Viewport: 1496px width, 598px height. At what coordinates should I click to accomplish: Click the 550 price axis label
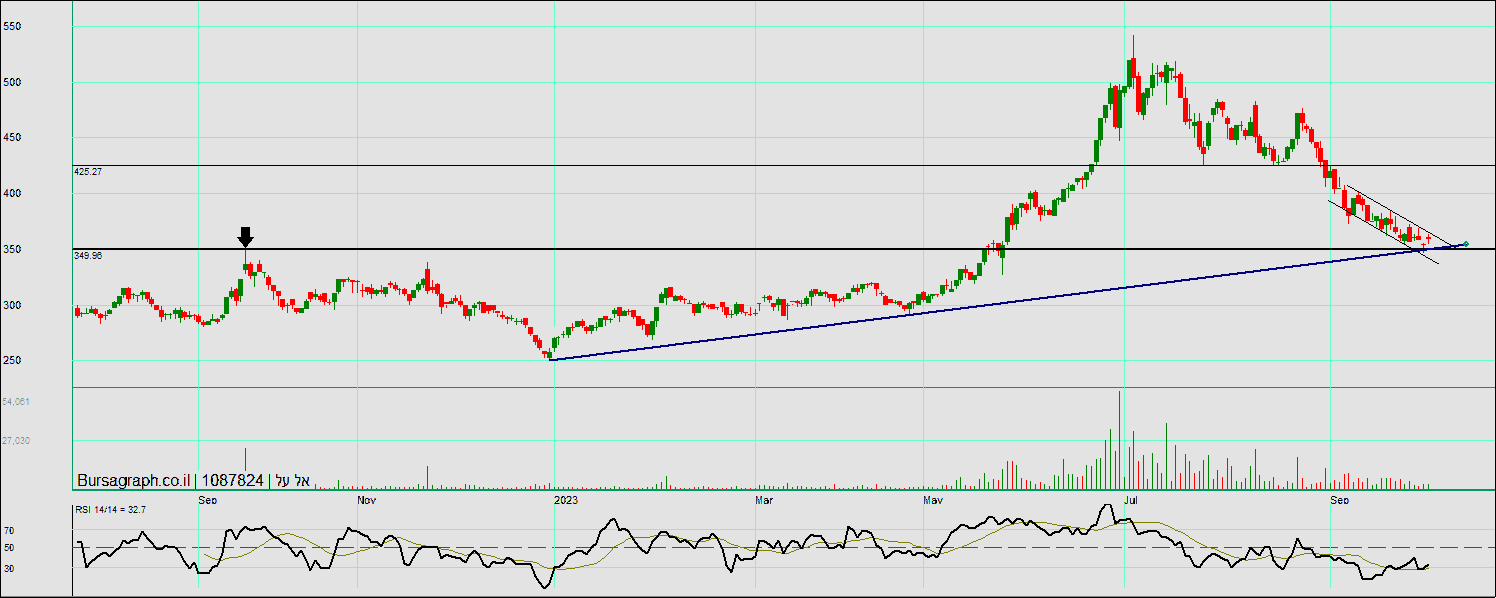click(12, 27)
